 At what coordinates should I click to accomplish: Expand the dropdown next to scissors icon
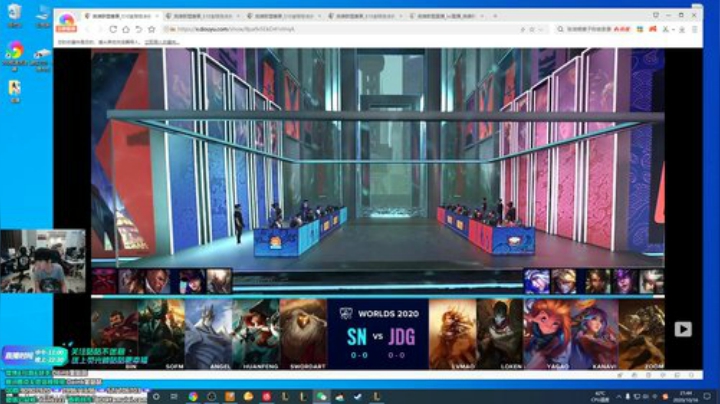pyautogui.click(x=673, y=29)
